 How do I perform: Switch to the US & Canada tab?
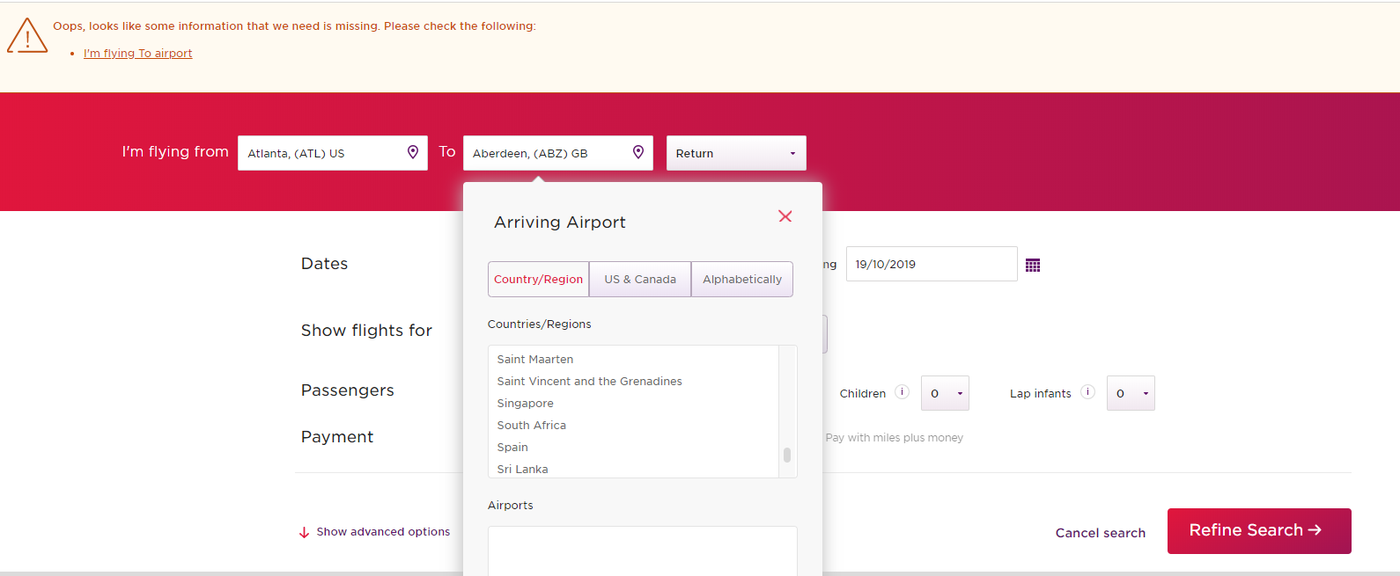[639, 279]
